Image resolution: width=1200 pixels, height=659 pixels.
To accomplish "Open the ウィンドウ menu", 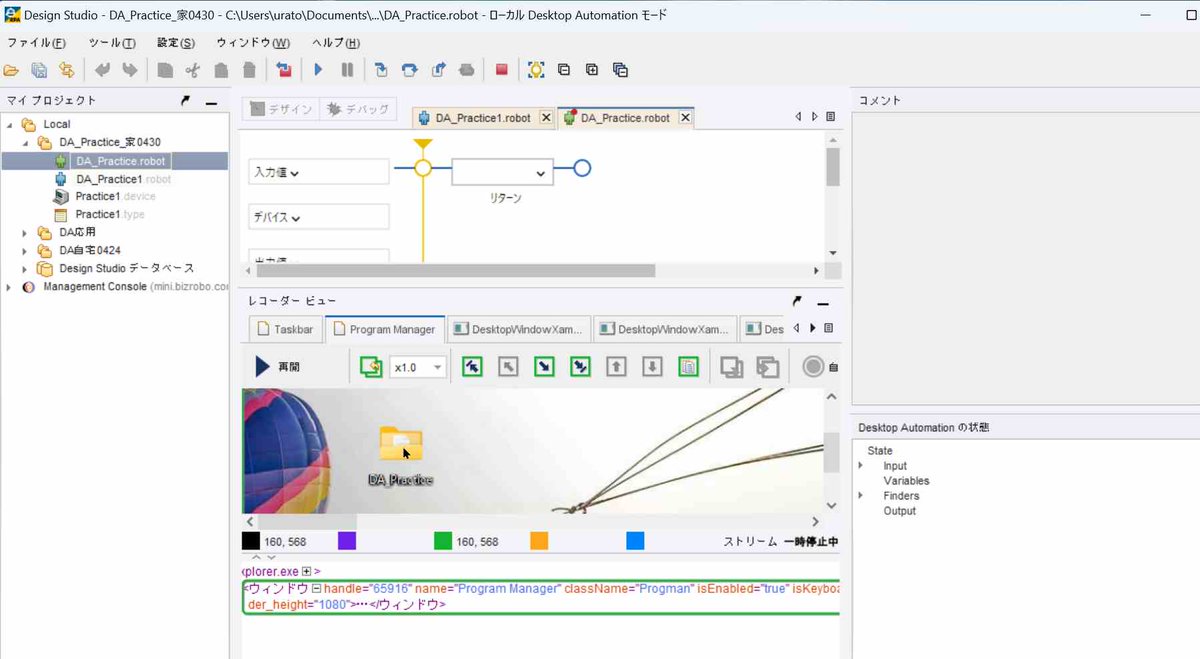I will click(x=253, y=43).
